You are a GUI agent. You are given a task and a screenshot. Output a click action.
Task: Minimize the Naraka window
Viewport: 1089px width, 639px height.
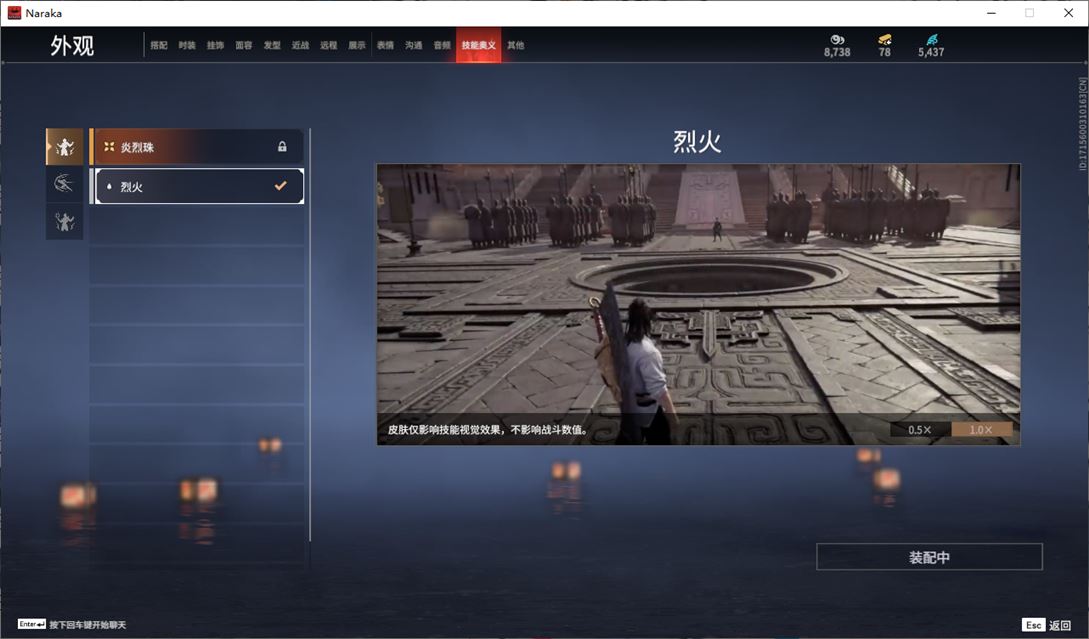(991, 13)
